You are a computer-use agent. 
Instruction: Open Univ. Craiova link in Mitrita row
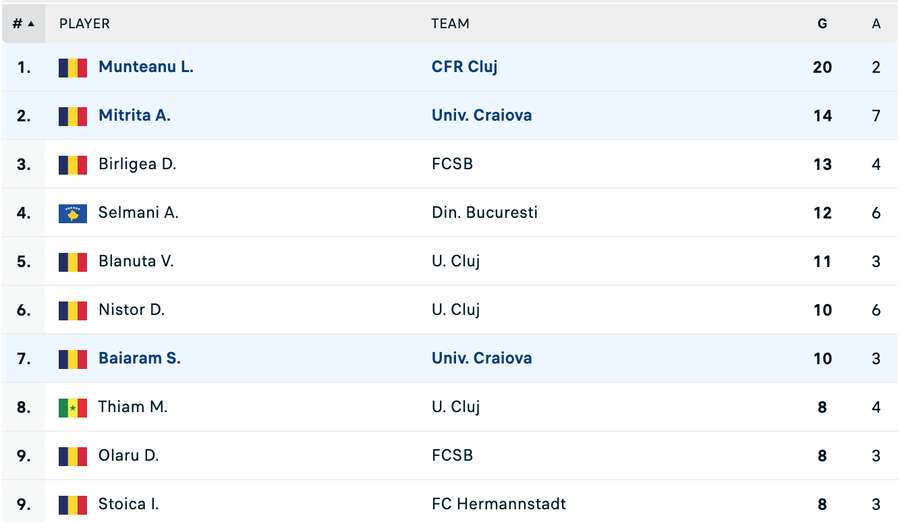tap(482, 115)
